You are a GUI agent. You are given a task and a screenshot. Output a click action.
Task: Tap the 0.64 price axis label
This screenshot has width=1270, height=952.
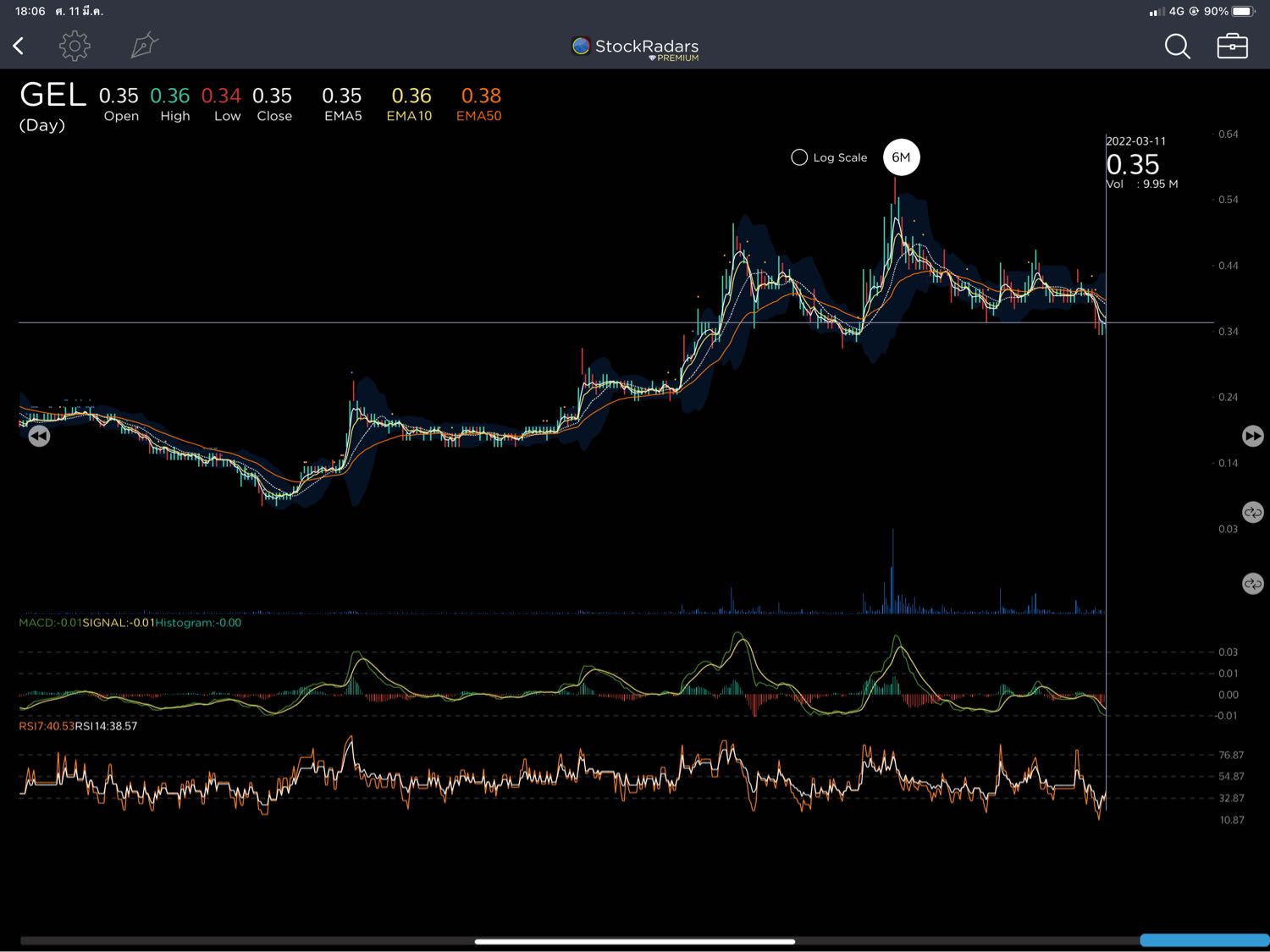pyautogui.click(x=1228, y=135)
